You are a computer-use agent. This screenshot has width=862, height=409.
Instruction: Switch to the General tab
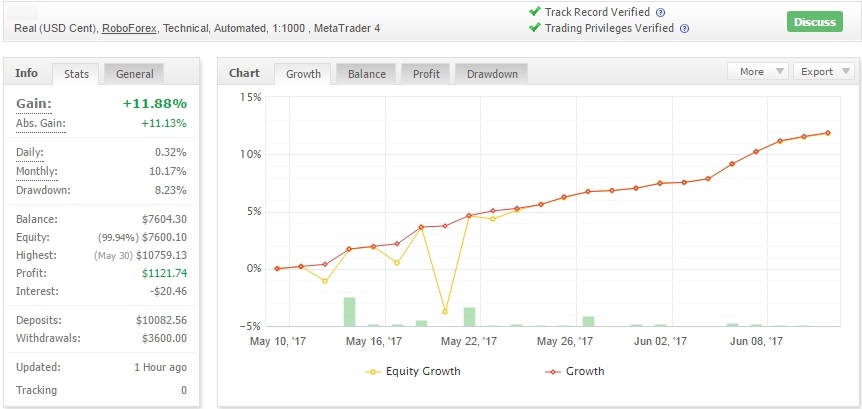(x=134, y=74)
